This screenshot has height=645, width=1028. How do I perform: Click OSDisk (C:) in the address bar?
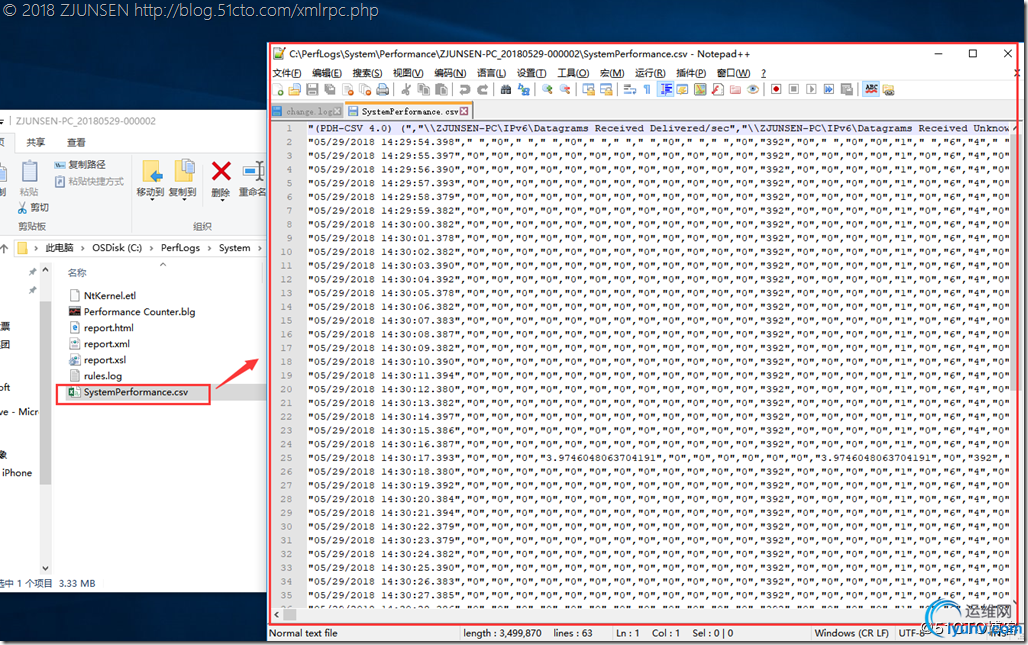click(117, 248)
